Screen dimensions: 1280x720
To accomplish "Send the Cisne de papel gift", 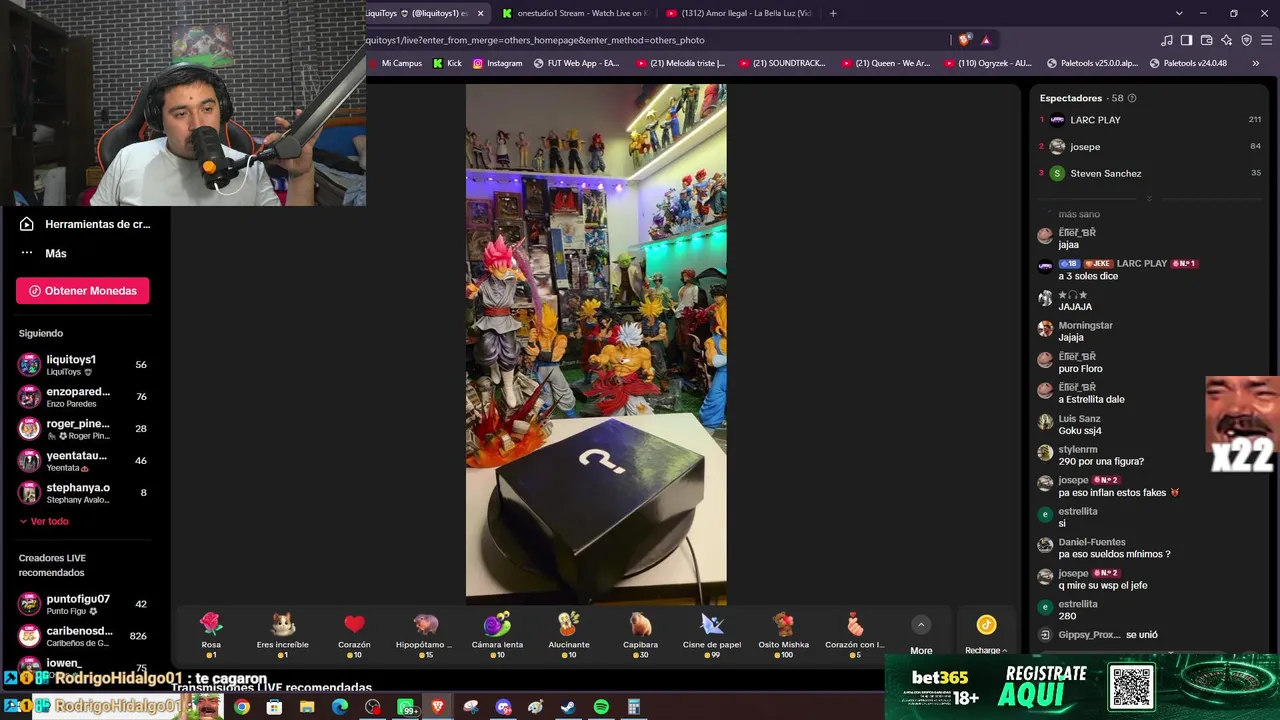I will (712, 634).
